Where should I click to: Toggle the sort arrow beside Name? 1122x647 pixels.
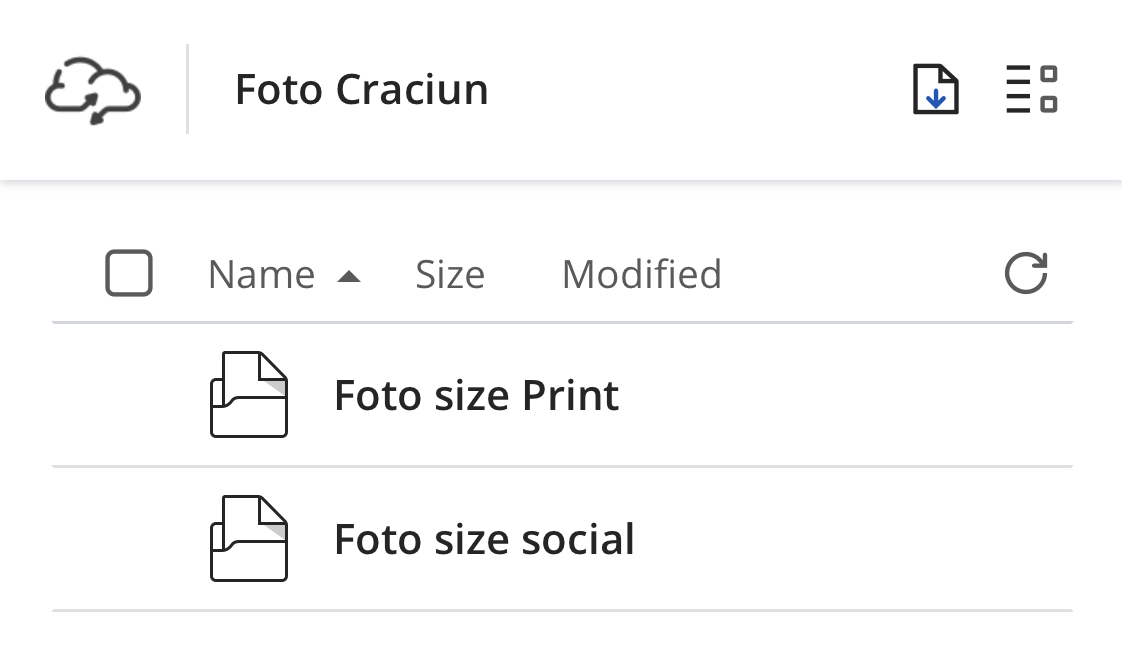tap(348, 276)
